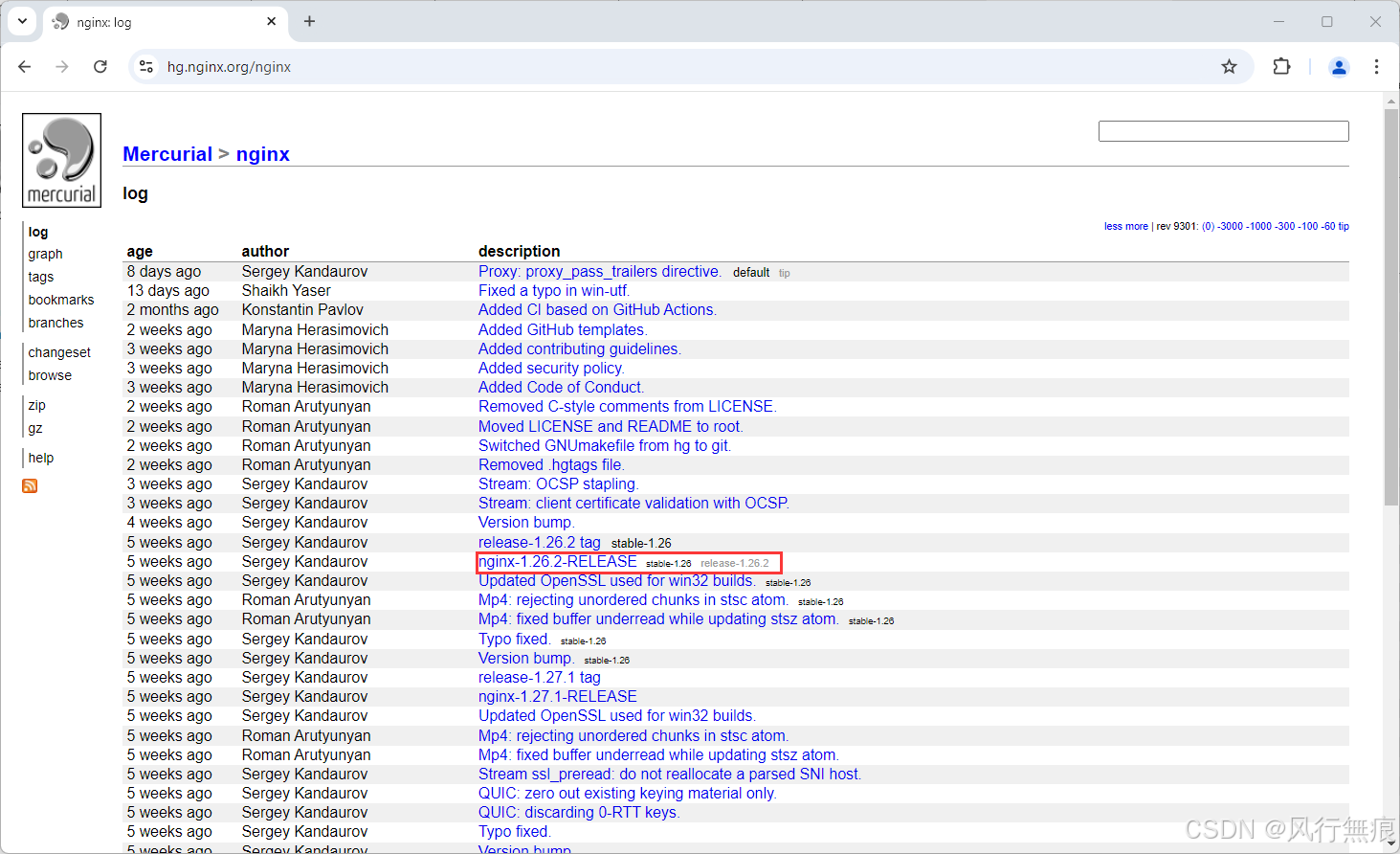Download the 'zip' archive link
The image size is (1400, 854).
[x=36, y=405]
